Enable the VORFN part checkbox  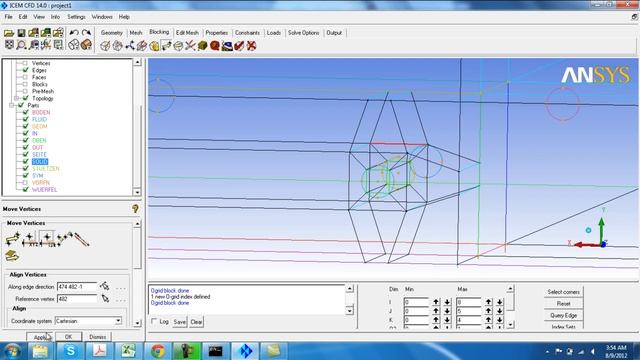coord(25,182)
